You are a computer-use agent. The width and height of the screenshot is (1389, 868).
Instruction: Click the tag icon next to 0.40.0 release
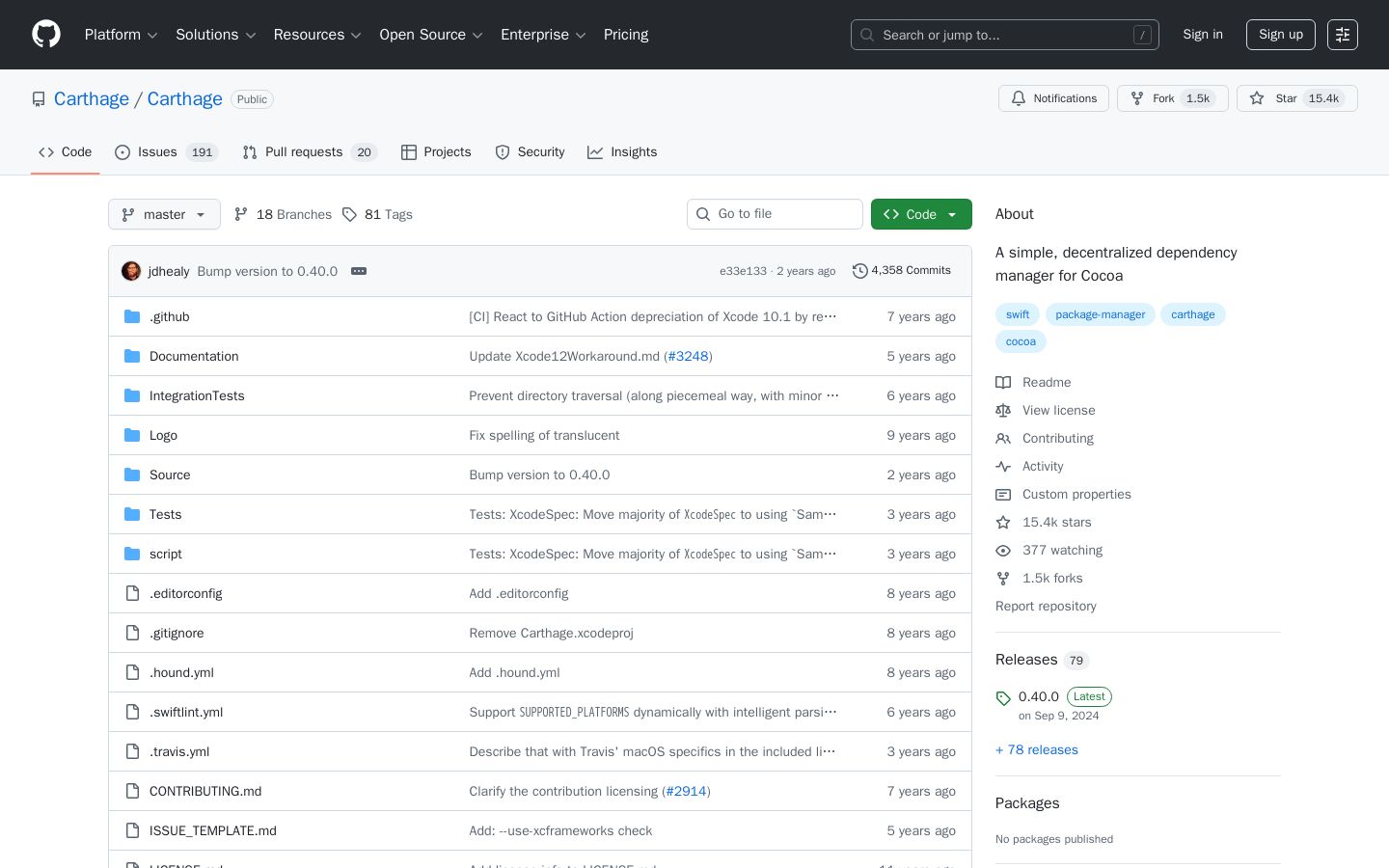pyautogui.click(x=1003, y=698)
